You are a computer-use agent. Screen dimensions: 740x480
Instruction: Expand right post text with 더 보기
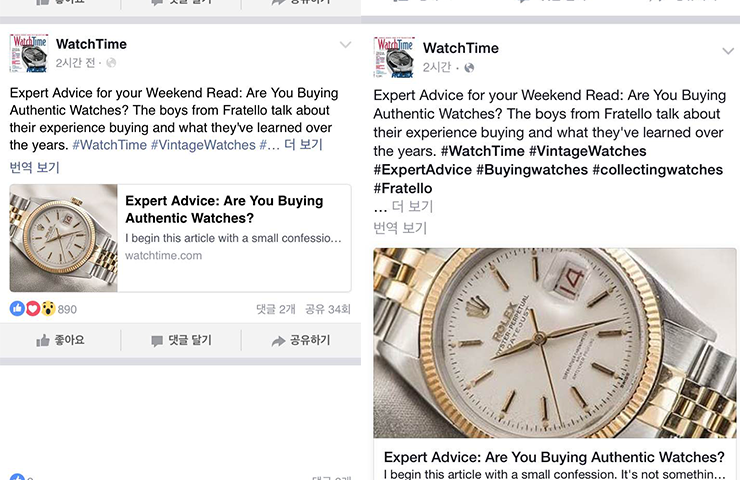pos(412,206)
